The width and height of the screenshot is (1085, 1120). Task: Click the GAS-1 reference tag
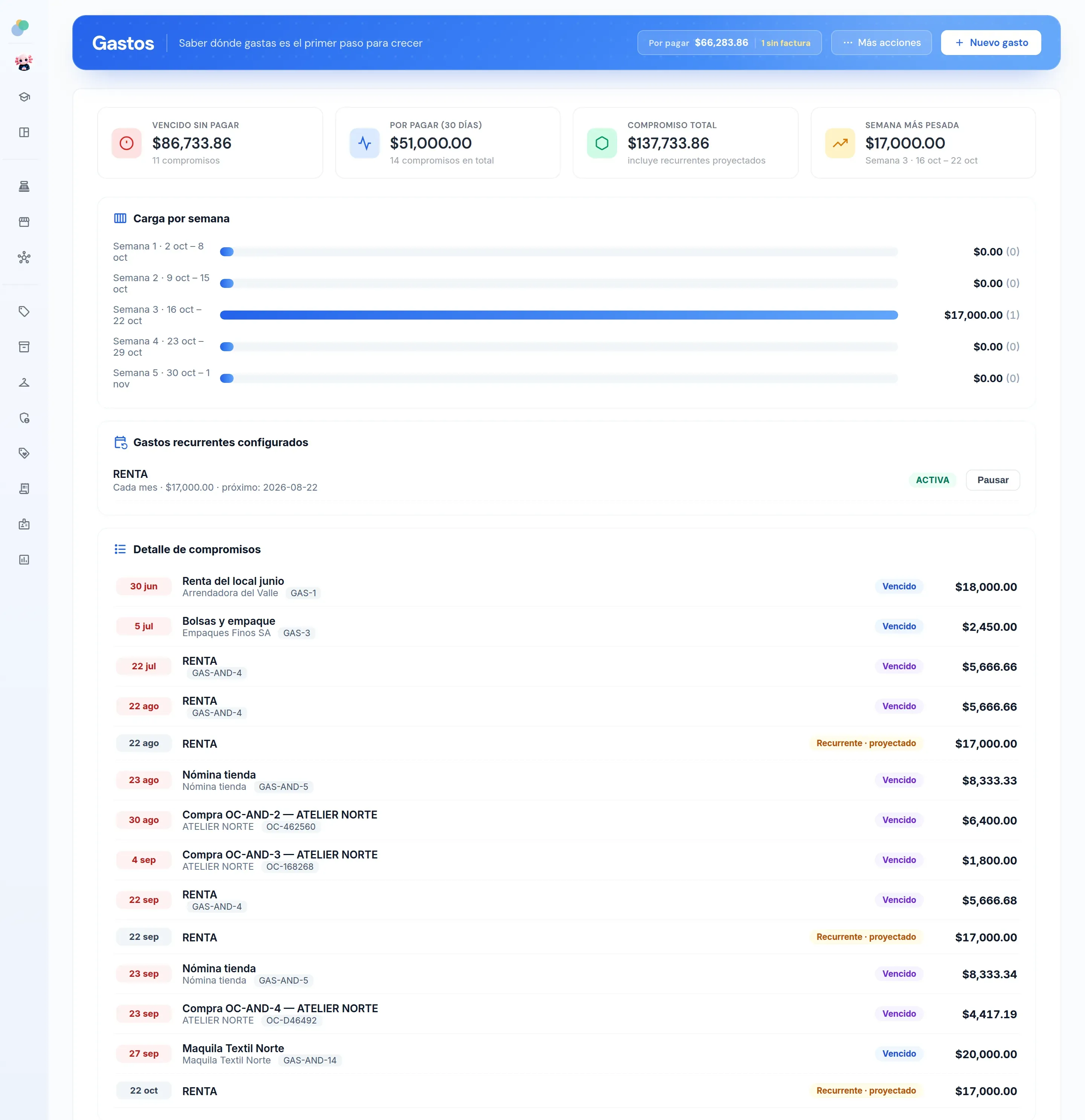pos(303,593)
